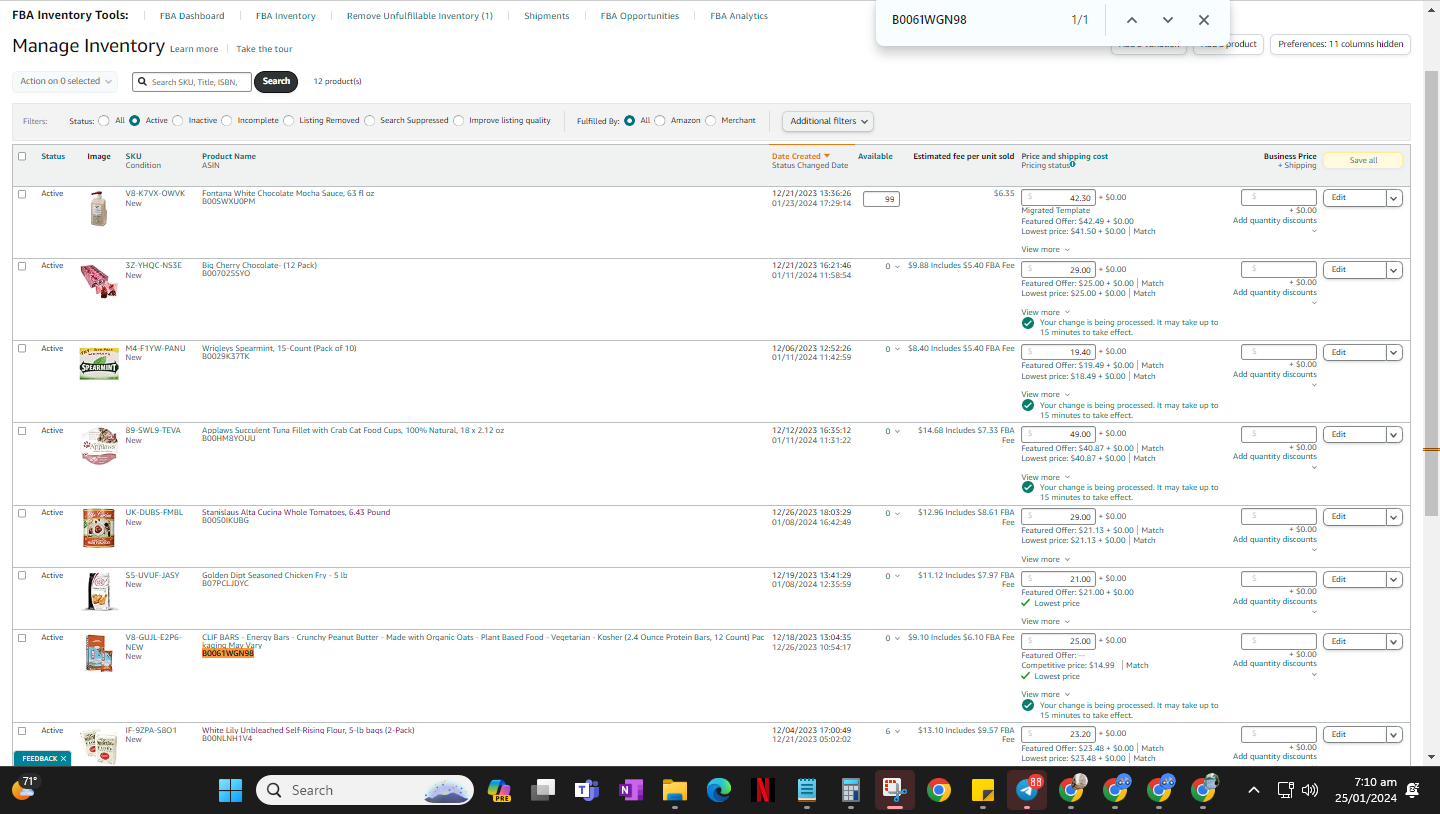This screenshot has width=1440, height=814.
Task: Open the FBA Analytics tab
Action: coord(739,16)
